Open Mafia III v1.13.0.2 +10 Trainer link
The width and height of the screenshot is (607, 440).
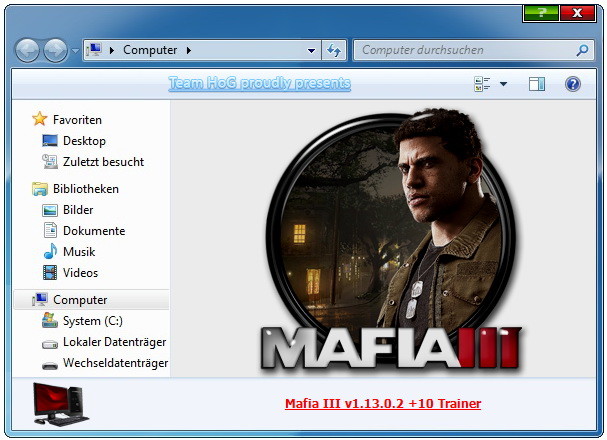(383, 404)
